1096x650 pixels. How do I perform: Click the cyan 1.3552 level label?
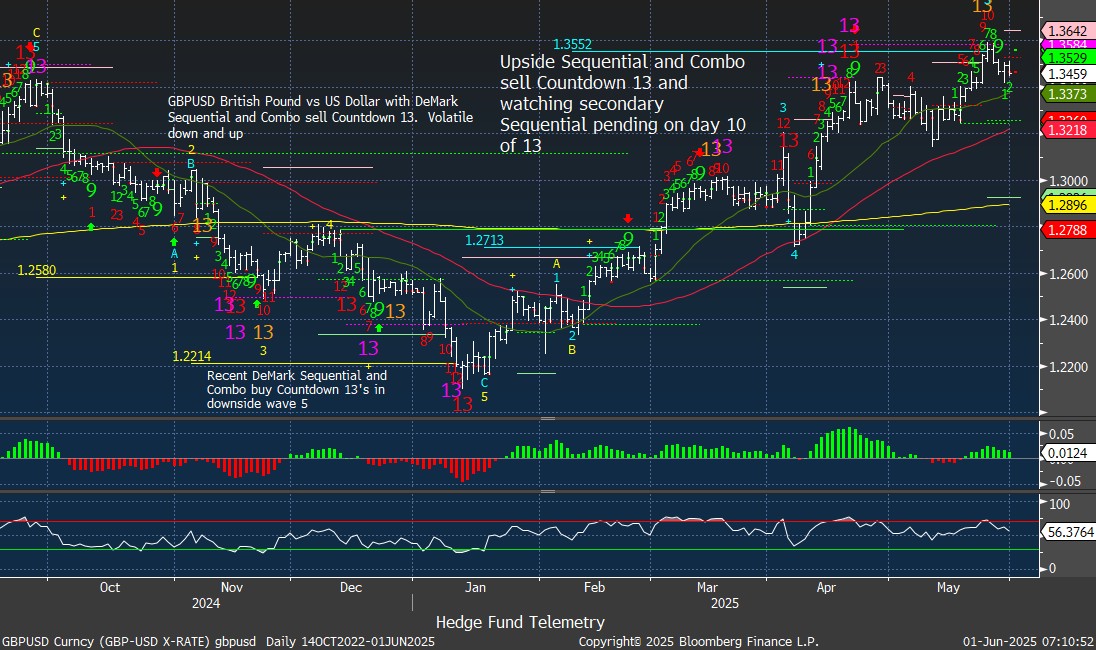[572, 44]
